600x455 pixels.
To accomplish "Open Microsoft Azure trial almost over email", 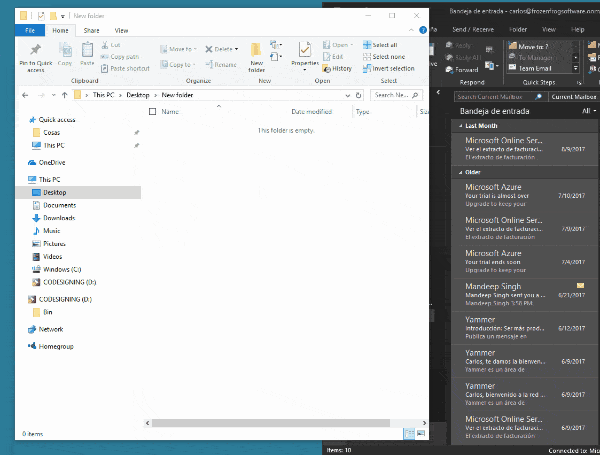I will pyautogui.click(x=524, y=195).
